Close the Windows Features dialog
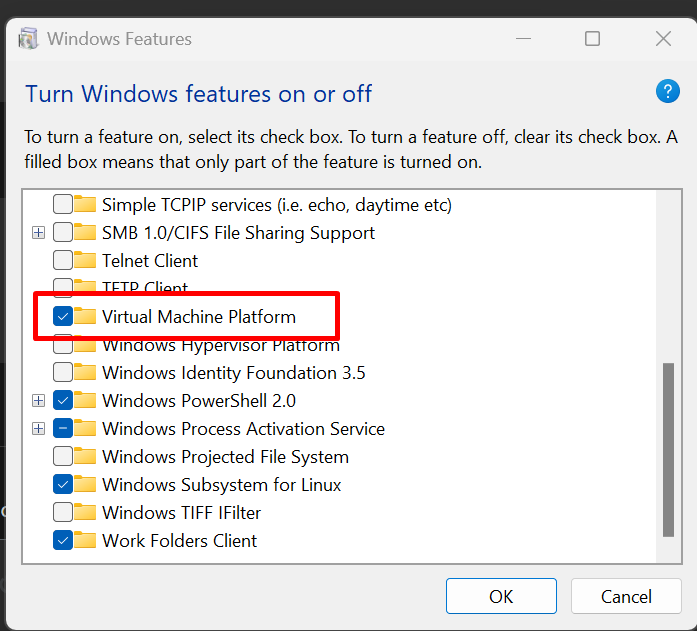The image size is (697, 631). click(663, 39)
